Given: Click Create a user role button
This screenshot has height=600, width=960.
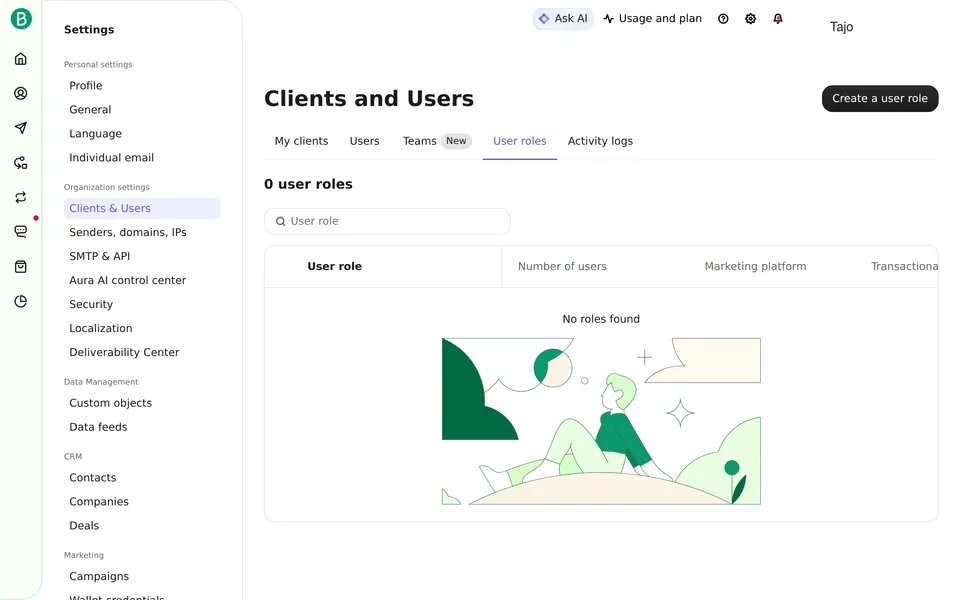Looking at the screenshot, I should (880, 99).
